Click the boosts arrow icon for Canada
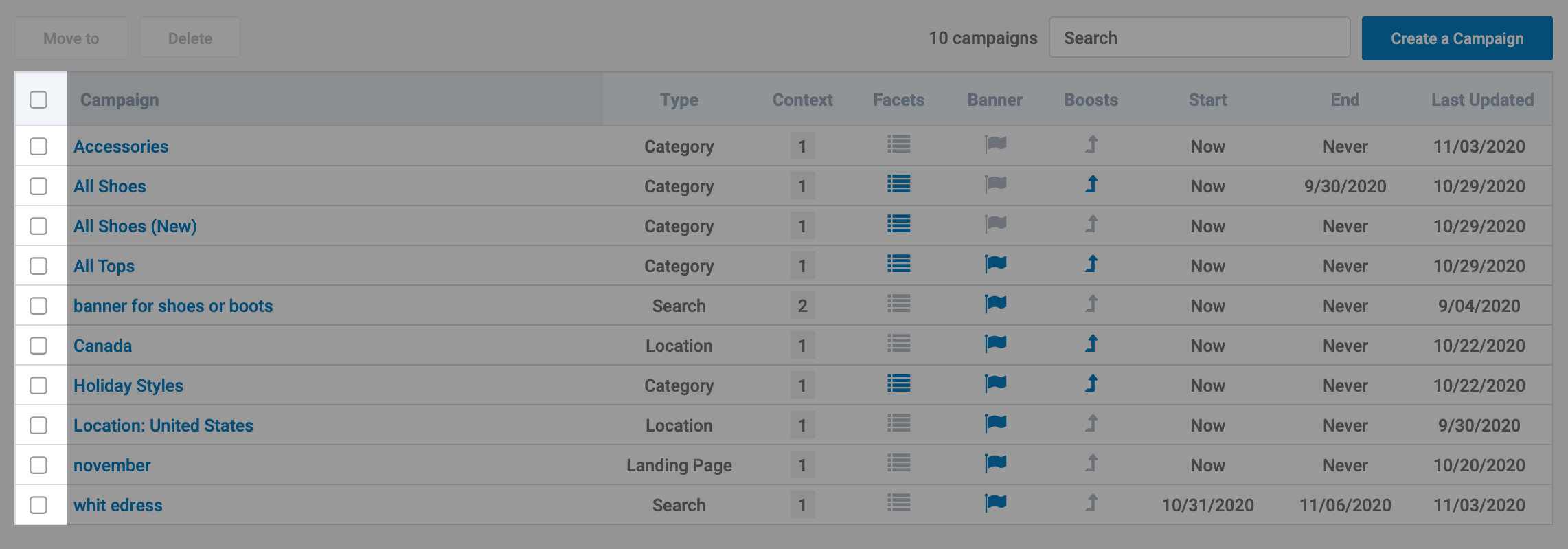Image resolution: width=1568 pixels, height=549 pixels. tap(1091, 344)
